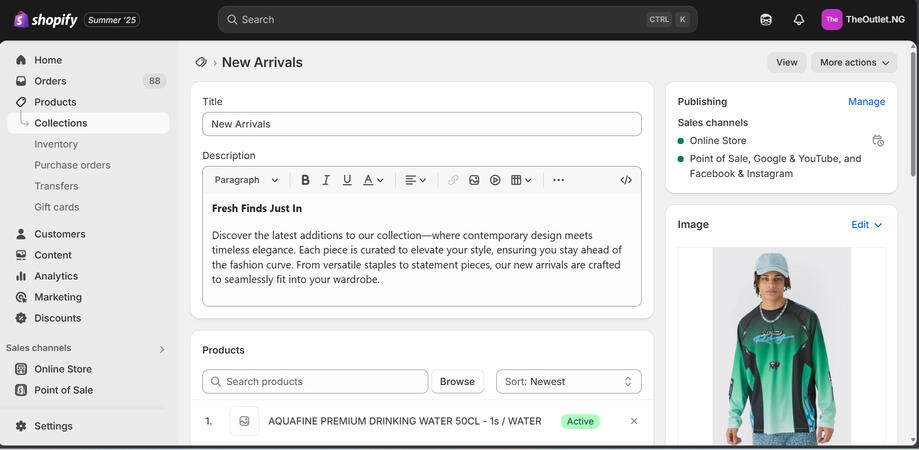Open the insert table dropdown
This screenshot has height=450, width=919.
coord(521,180)
